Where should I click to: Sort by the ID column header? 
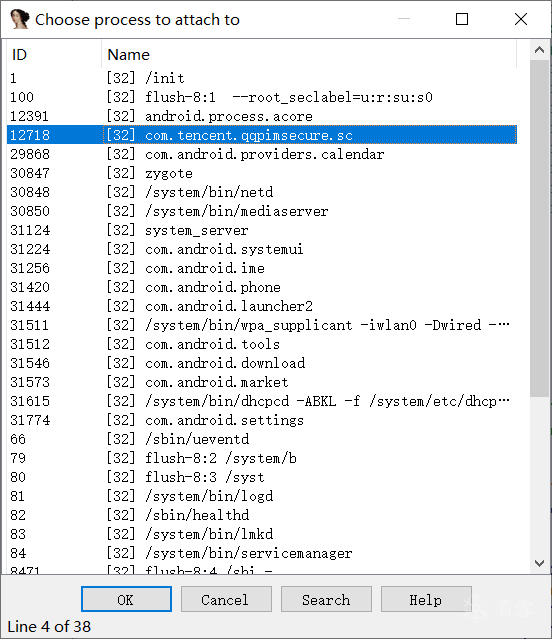click(x=54, y=55)
